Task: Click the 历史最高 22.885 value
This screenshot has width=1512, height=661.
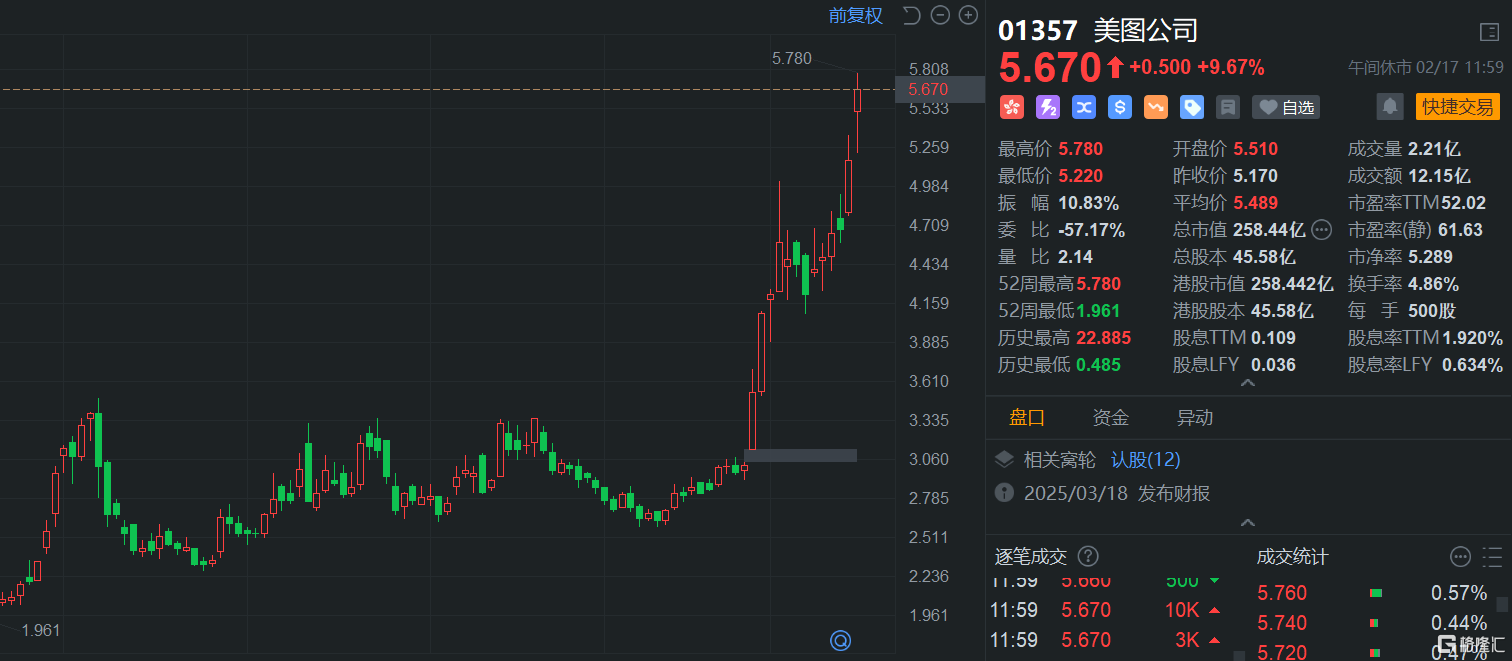Action: point(1103,338)
